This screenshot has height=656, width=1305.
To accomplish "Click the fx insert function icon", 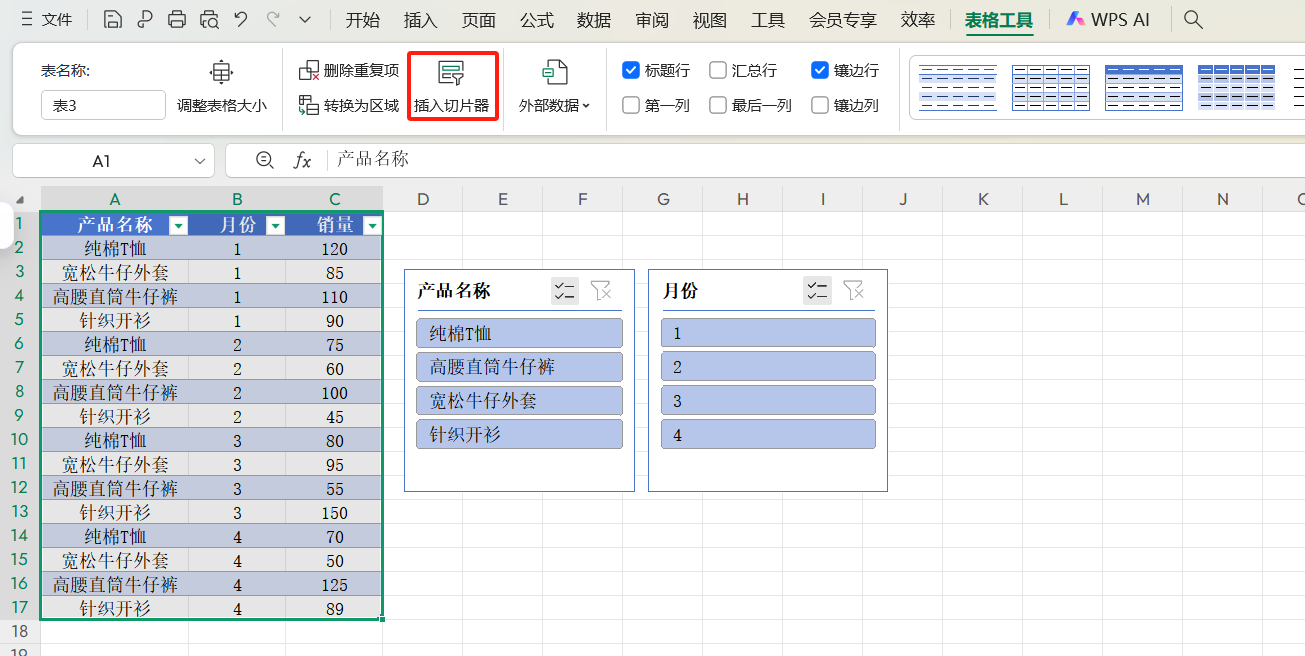I will click(304, 159).
